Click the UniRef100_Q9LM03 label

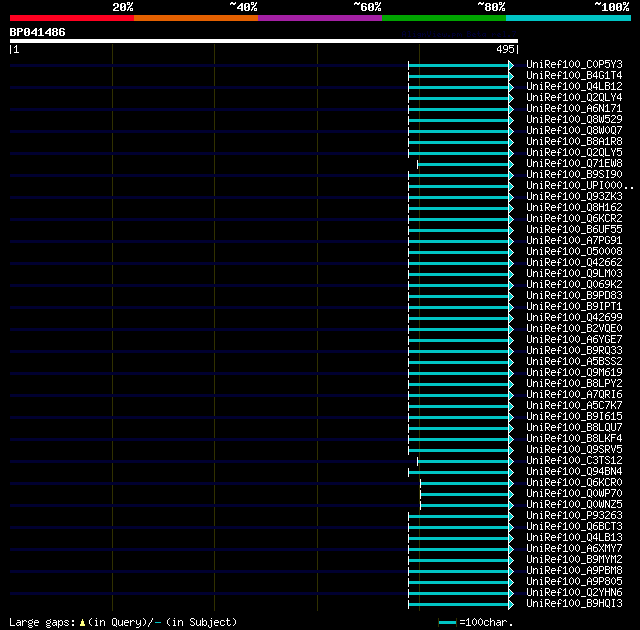coord(574,274)
